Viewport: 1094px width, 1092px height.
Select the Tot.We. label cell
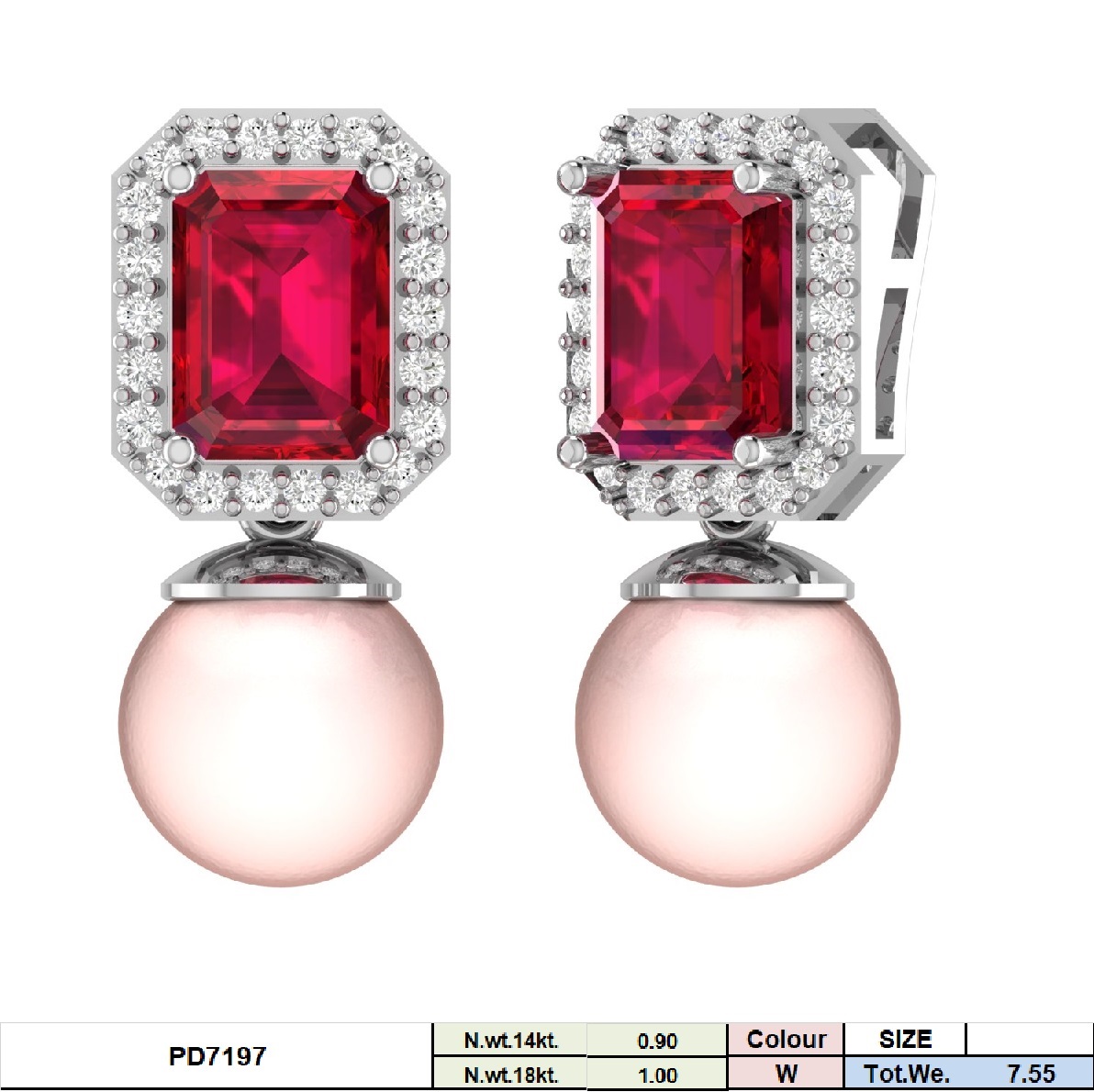tap(905, 1073)
